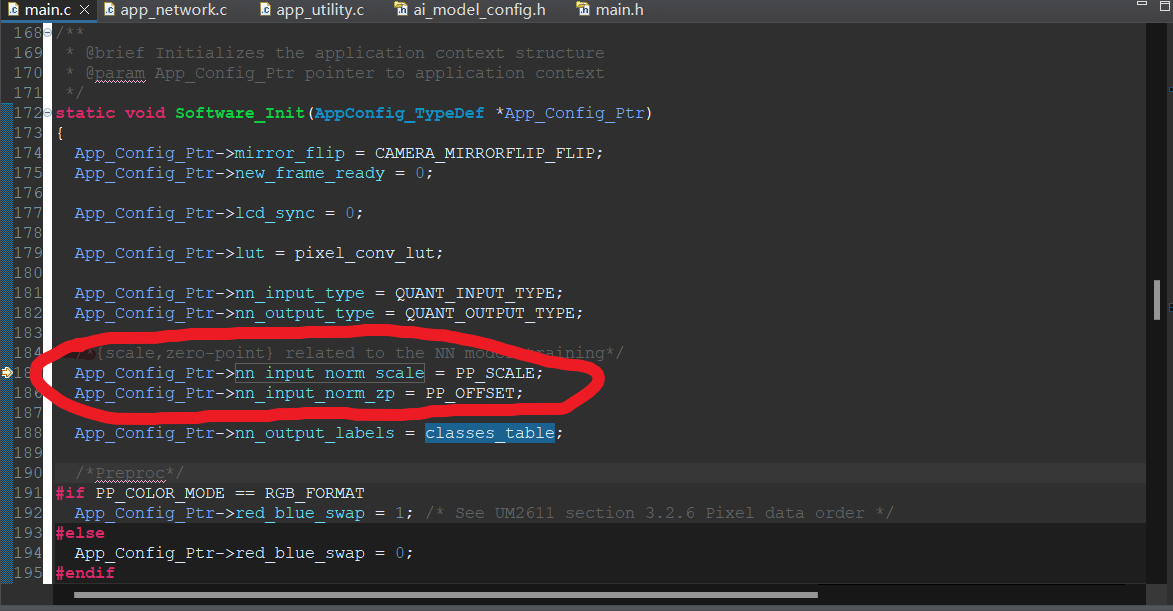Click the maximize editor icon at top right
Screen dimensions: 1173x611
[1163, 7]
